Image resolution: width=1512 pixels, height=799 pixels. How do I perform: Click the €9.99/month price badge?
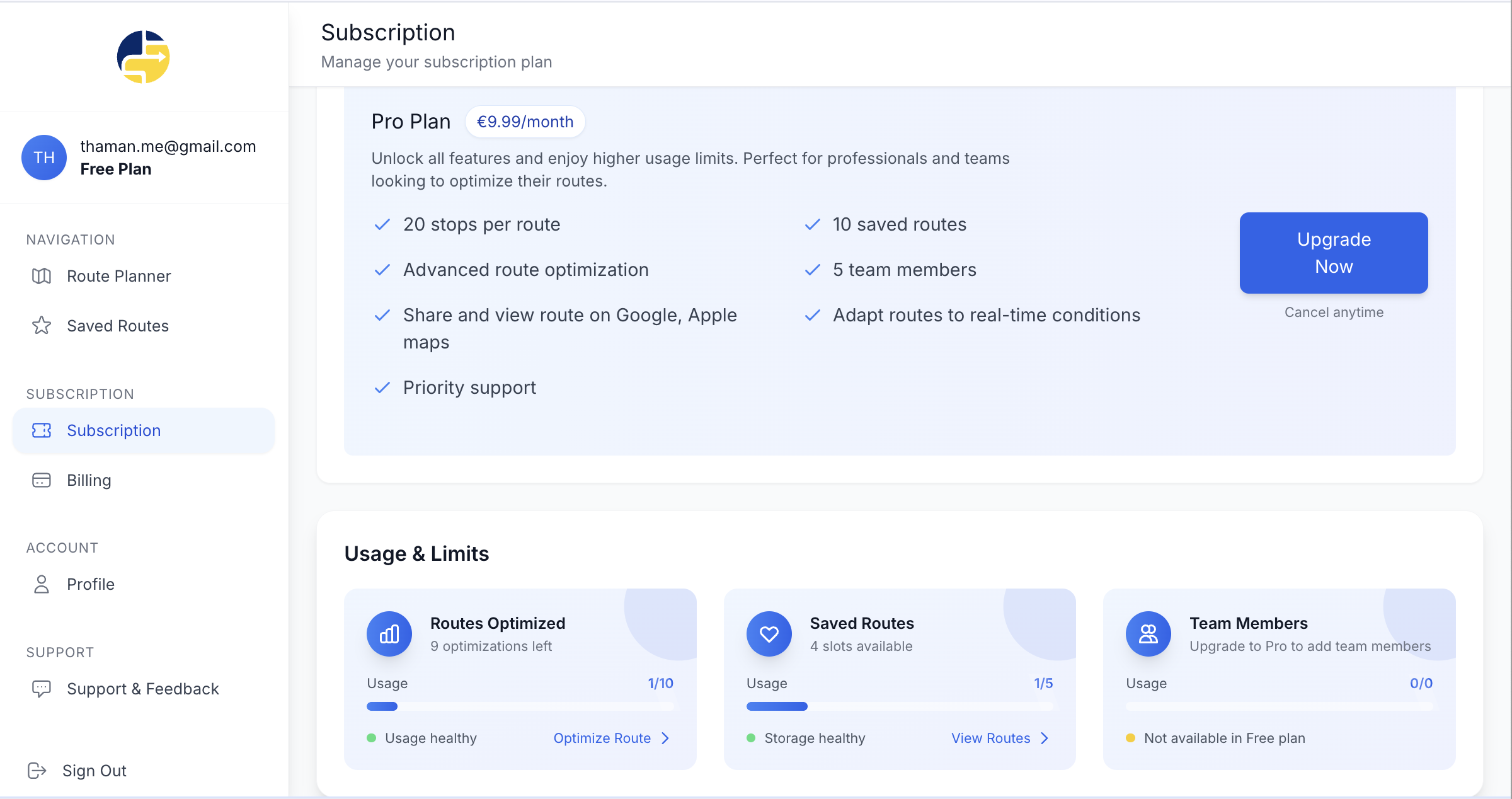click(x=525, y=122)
